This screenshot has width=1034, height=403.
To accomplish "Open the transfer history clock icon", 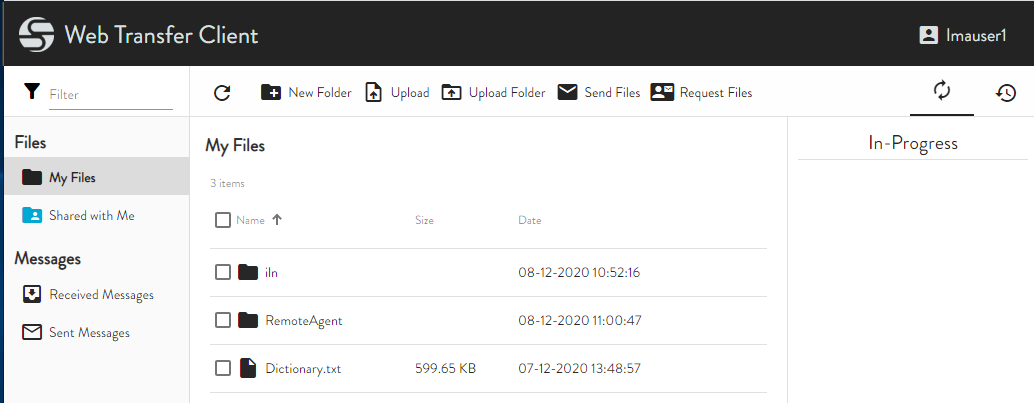I will [x=1005, y=93].
